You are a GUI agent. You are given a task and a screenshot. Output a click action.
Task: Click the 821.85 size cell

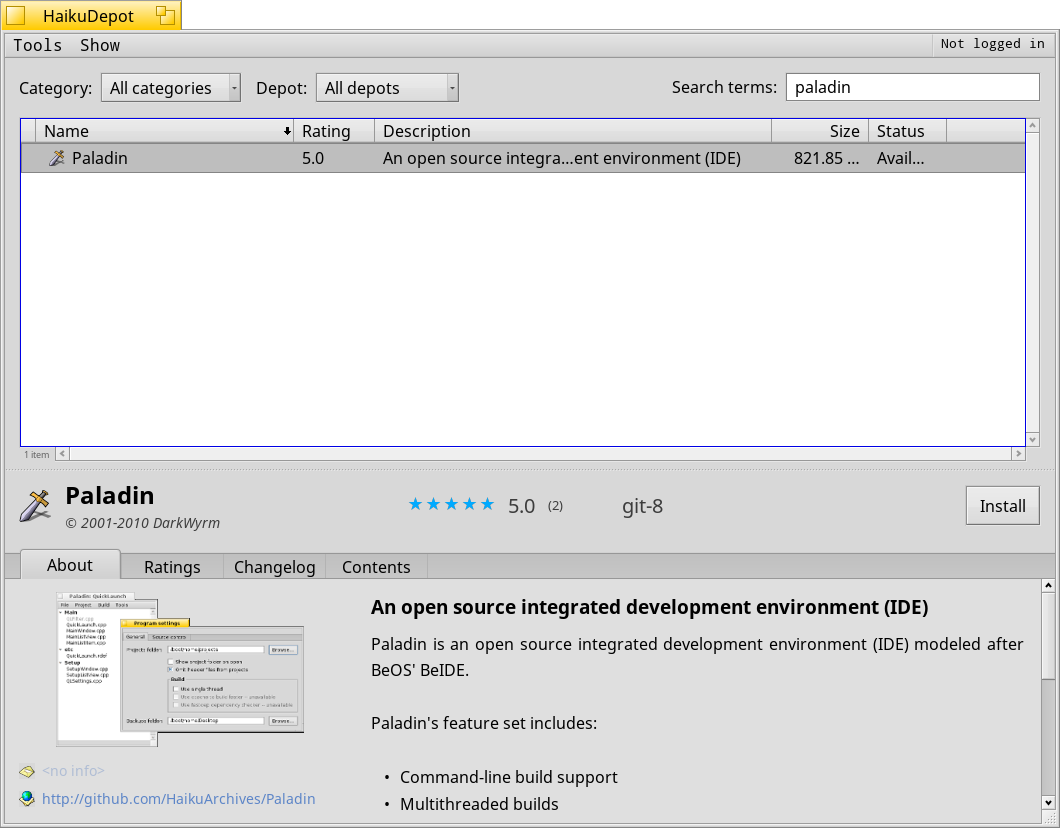[826, 158]
